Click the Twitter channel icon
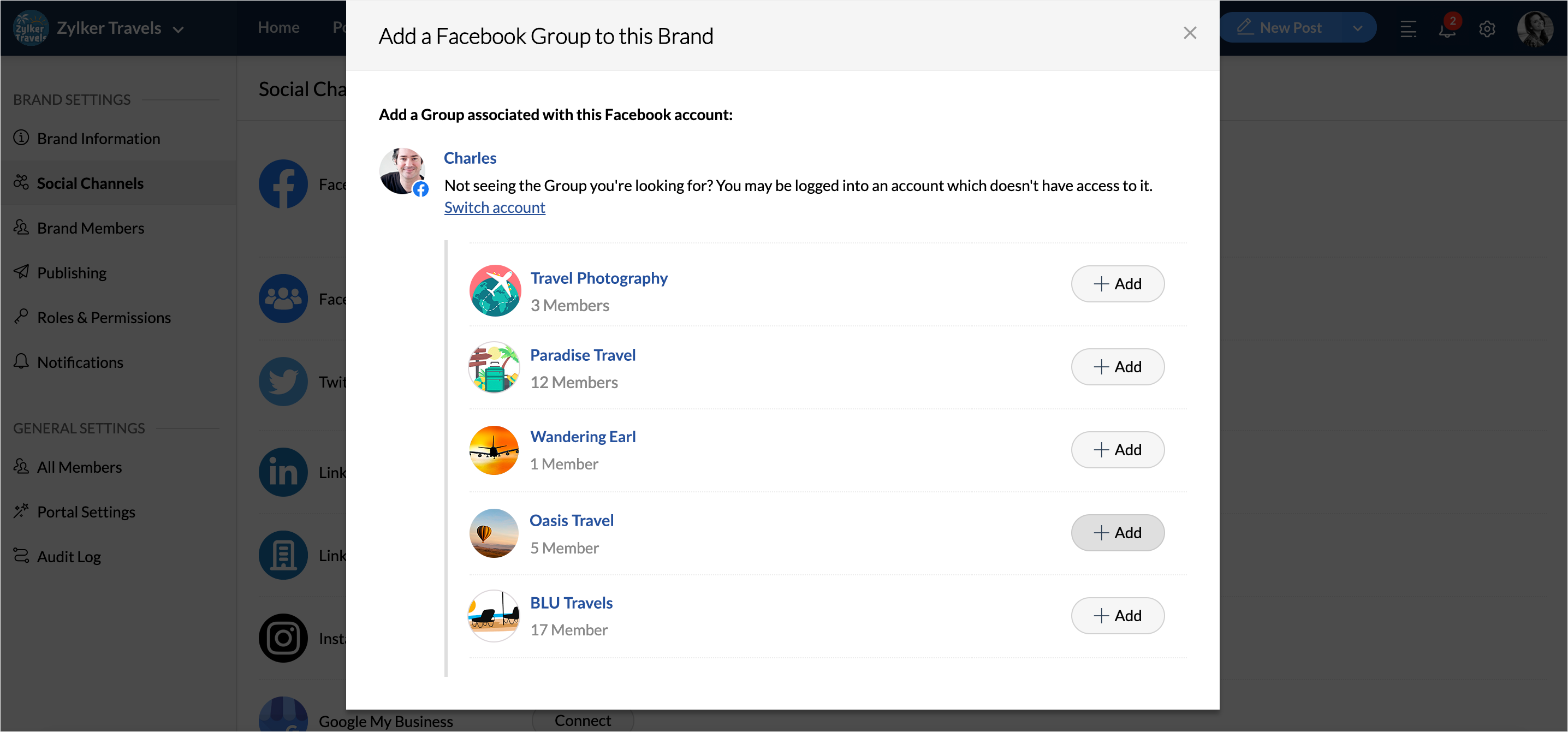Viewport: 1568px width, 732px height. [283, 382]
